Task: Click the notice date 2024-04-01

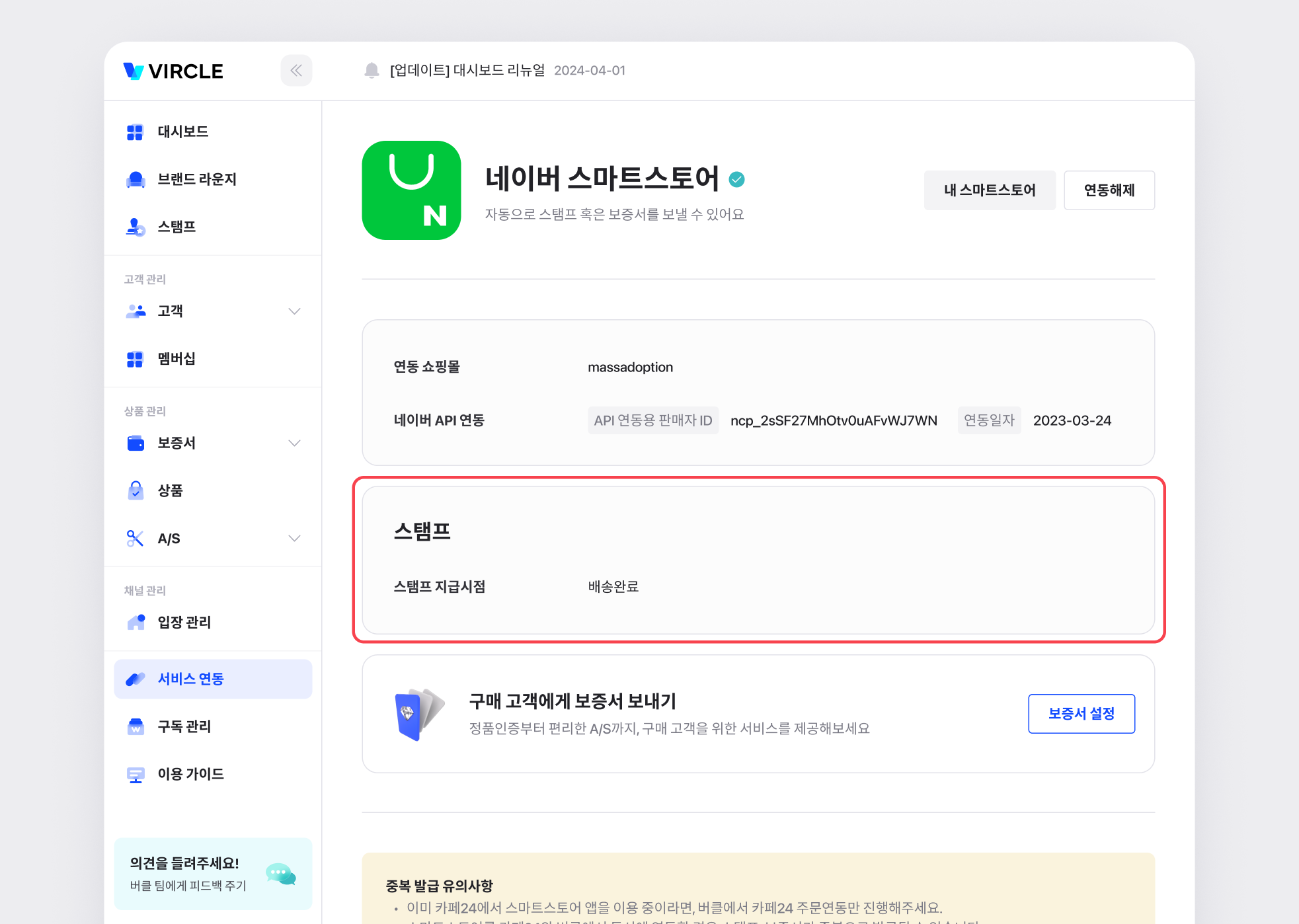Action: click(590, 71)
